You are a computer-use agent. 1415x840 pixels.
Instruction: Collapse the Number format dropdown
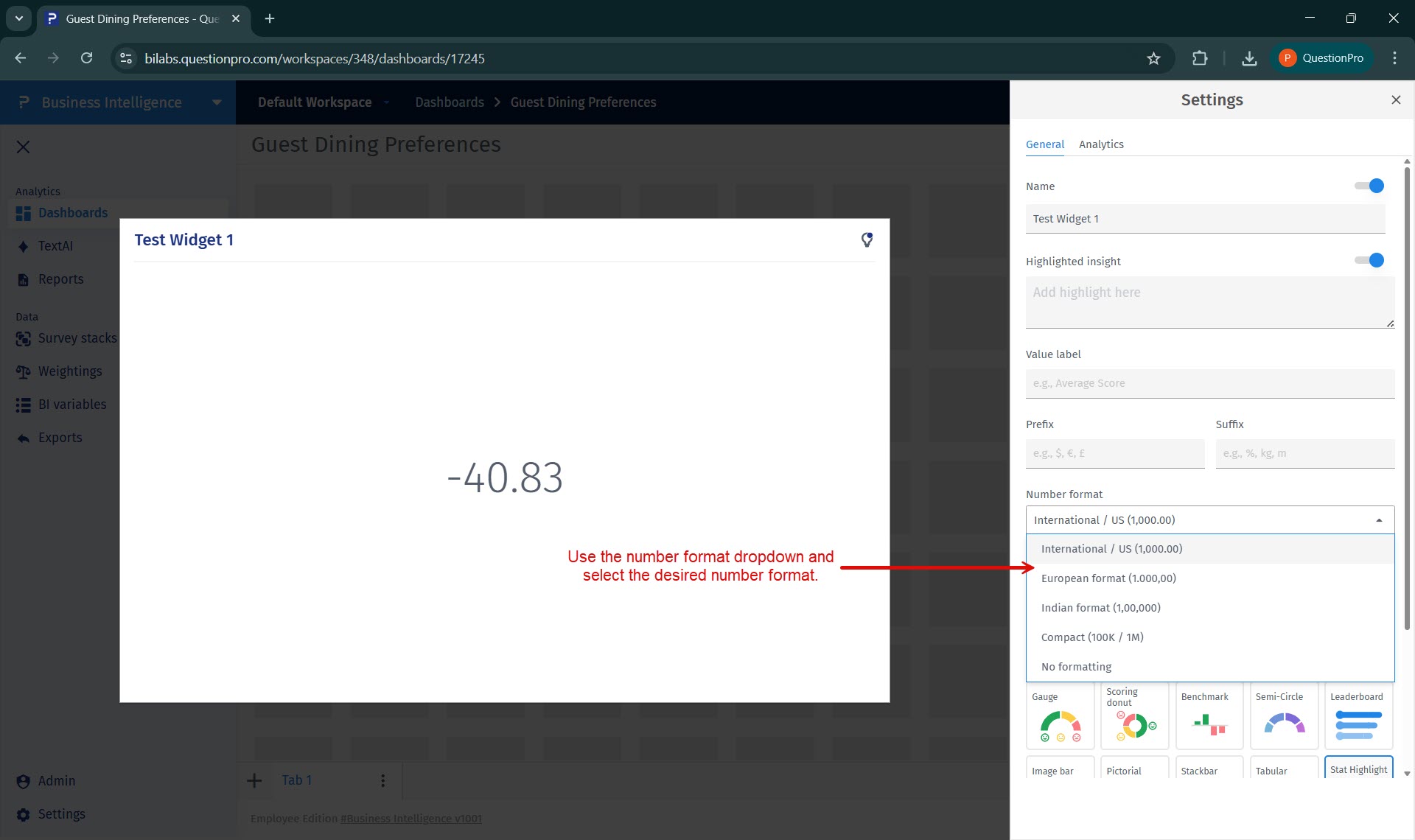pyautogui.click(x=1378, y=520)
